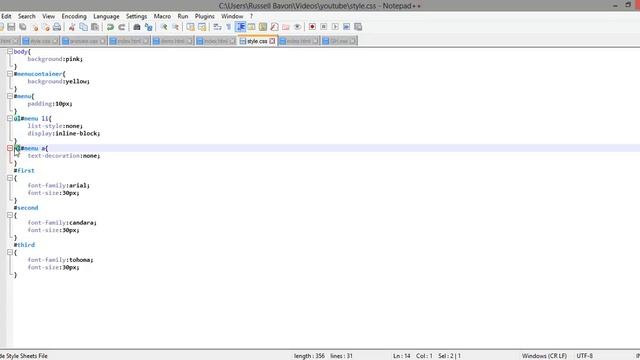The width and height of the screenshot is (640, 360).
Task: Click the 'text-decoration:none;' line
Action: click(x=64, y=156)
